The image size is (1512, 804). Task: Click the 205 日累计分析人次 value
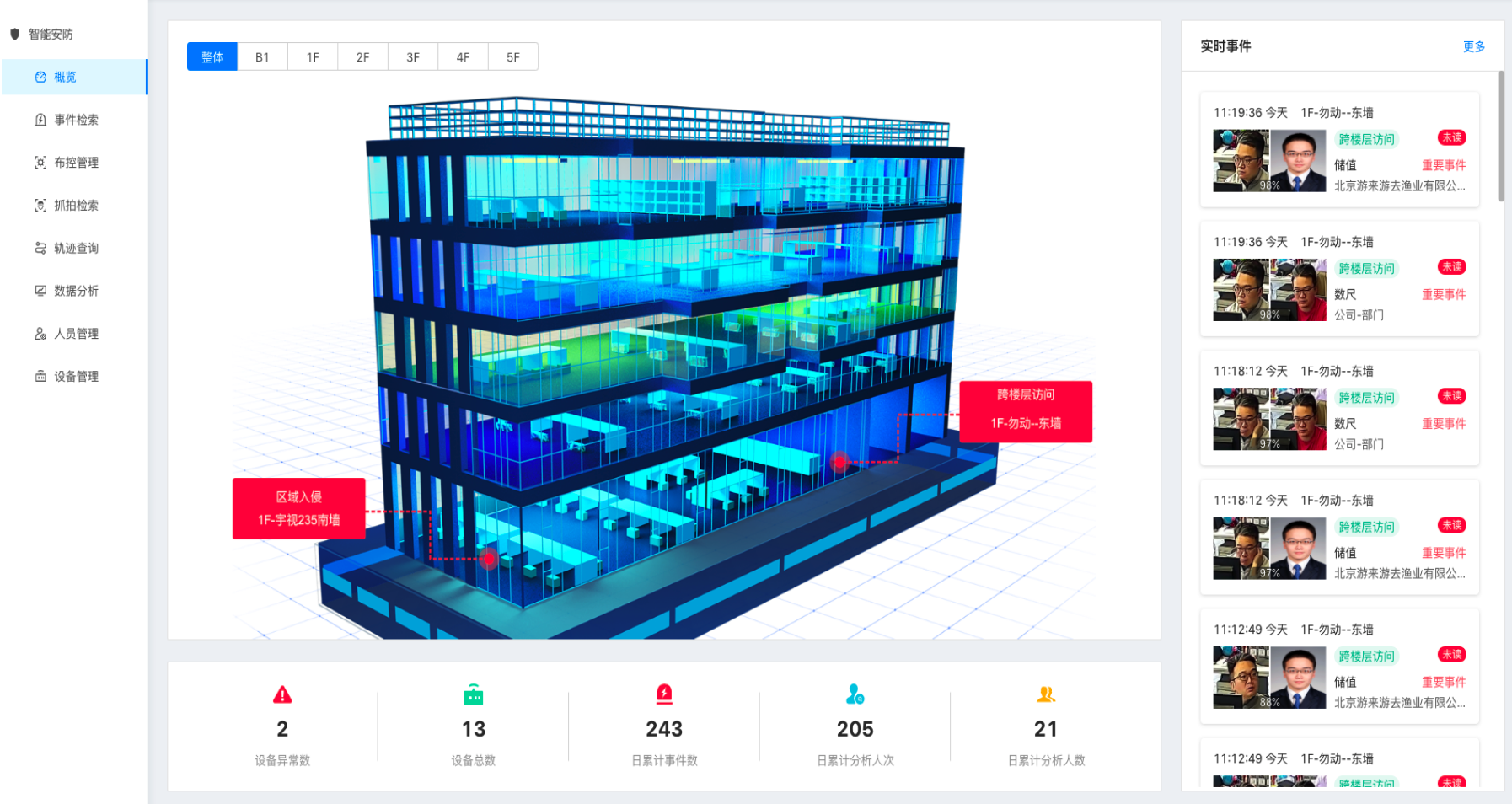pos(855,729)
